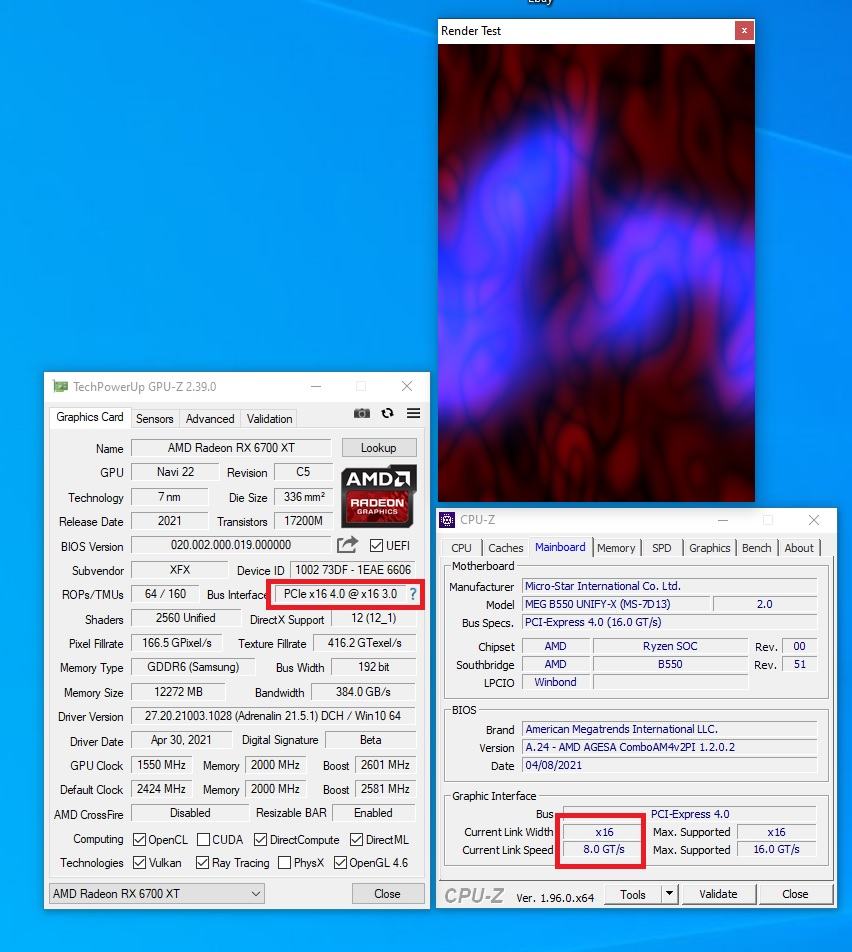
Task: Click the Current Link Speed value 8.0 GT/s
Action: 604,849
